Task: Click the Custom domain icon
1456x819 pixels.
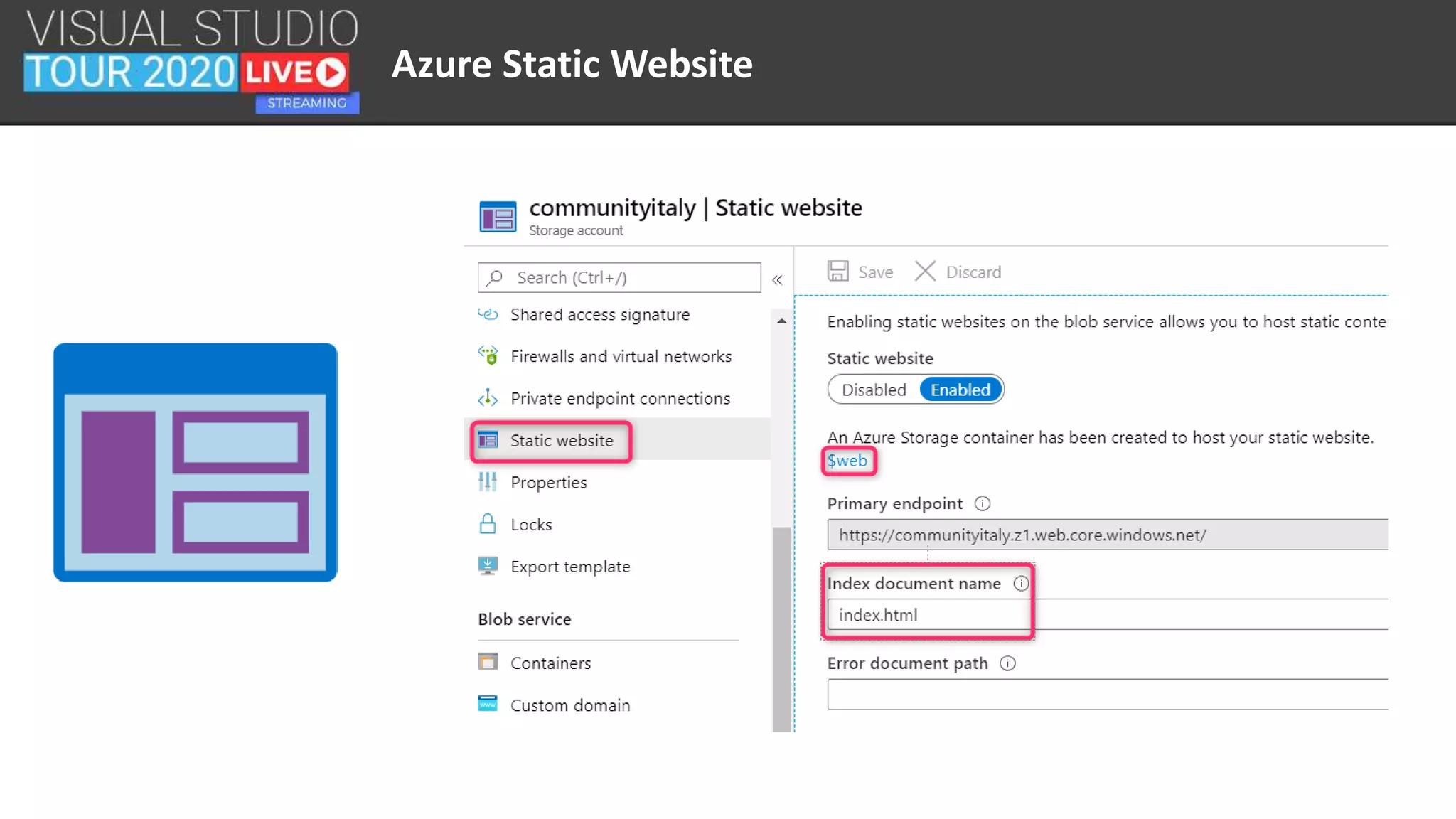Action: [x=488, y=704]
